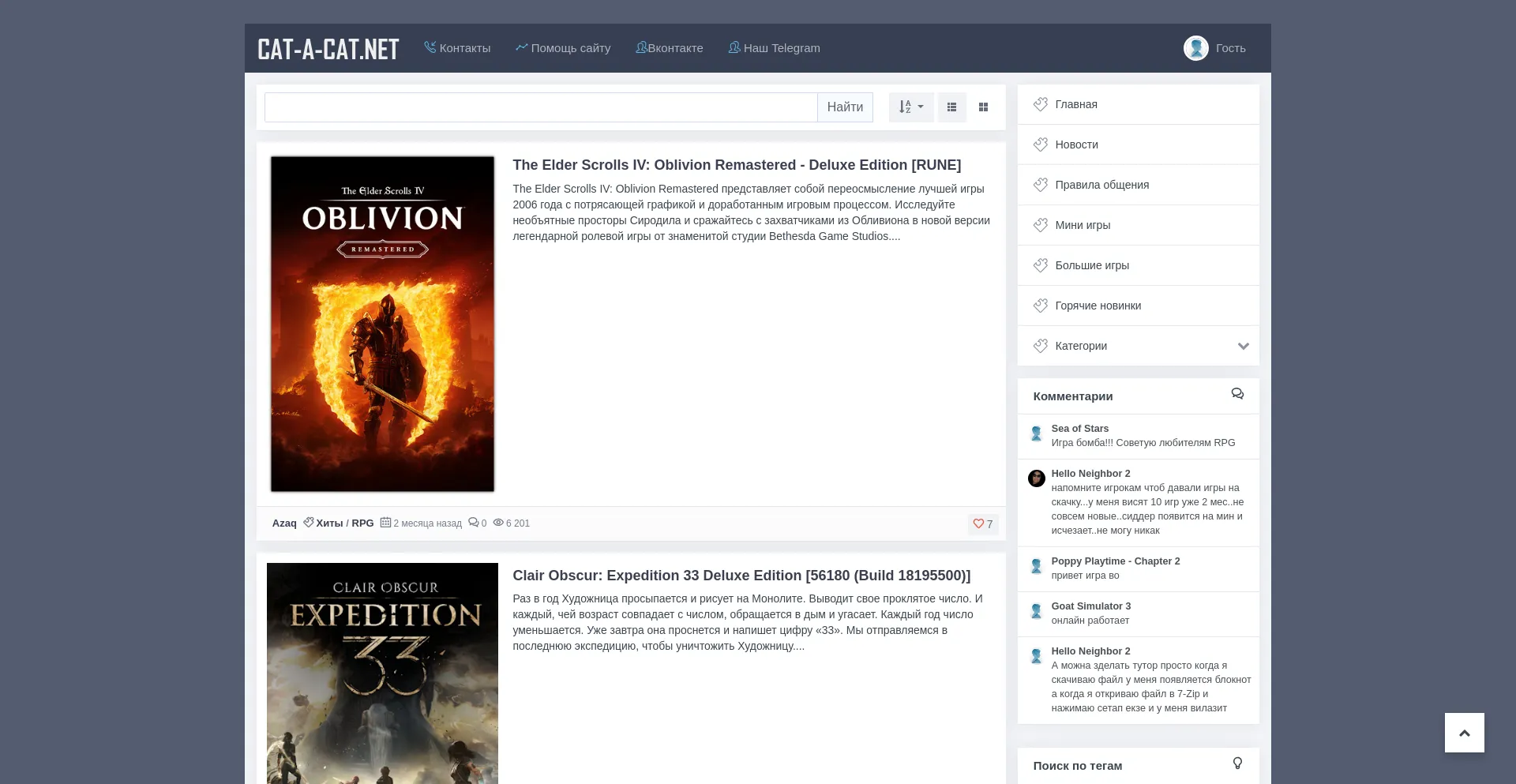Click the eye views icon showing 6 201
Screen dimensions: 1516x784
pyautogui.click(x=498, y=523)
